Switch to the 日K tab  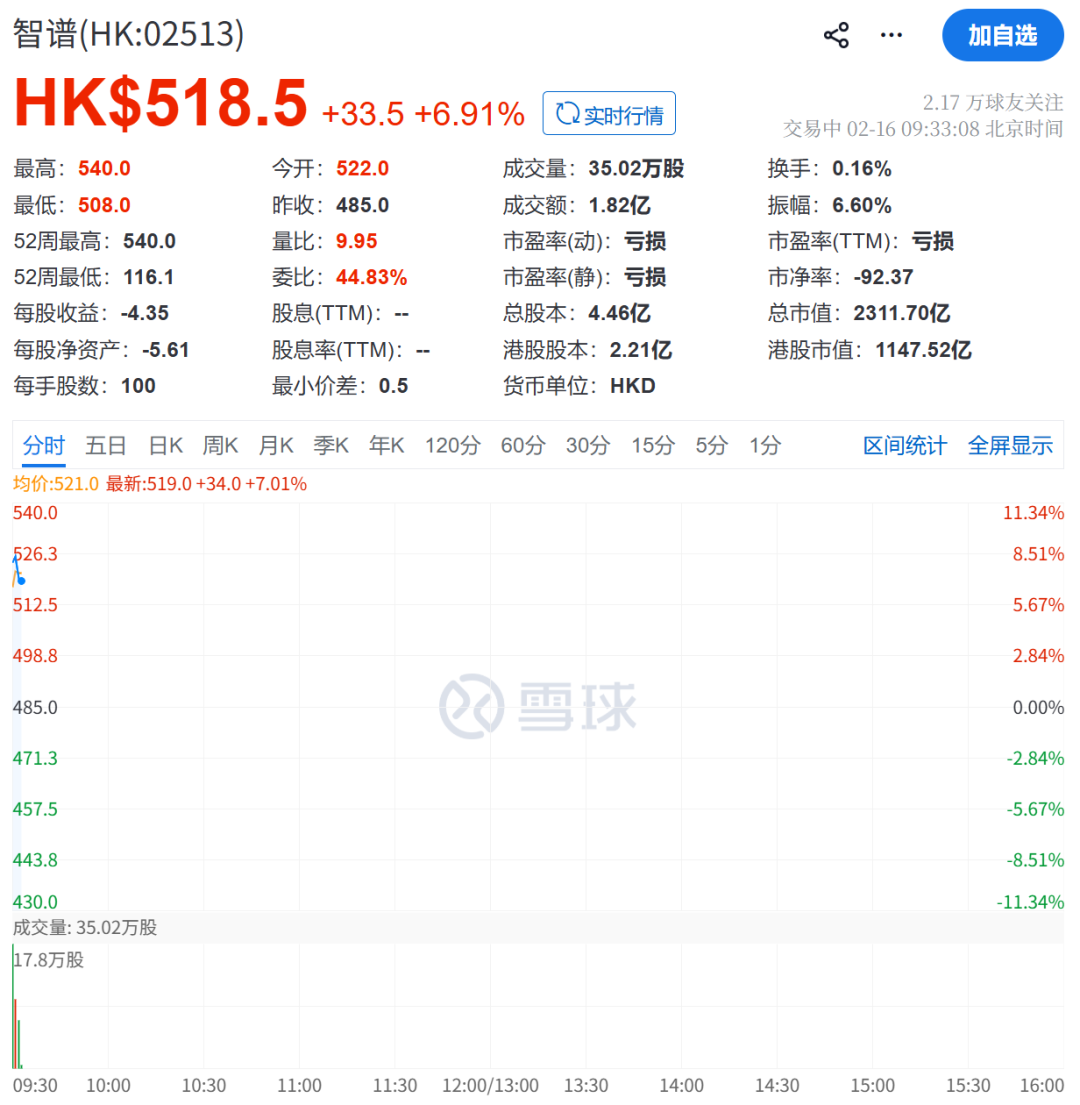pos(166,446)
